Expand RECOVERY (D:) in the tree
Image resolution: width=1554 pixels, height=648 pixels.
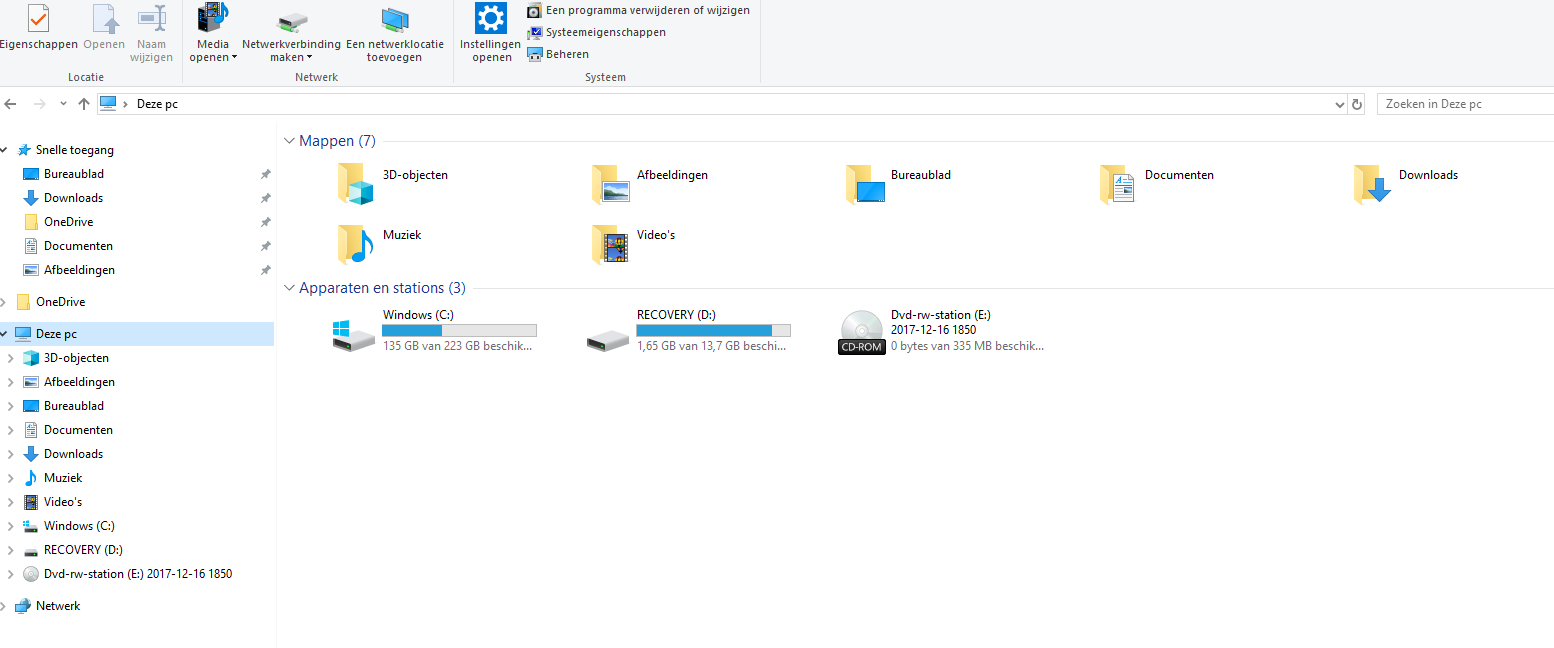[x=11, y=550]
